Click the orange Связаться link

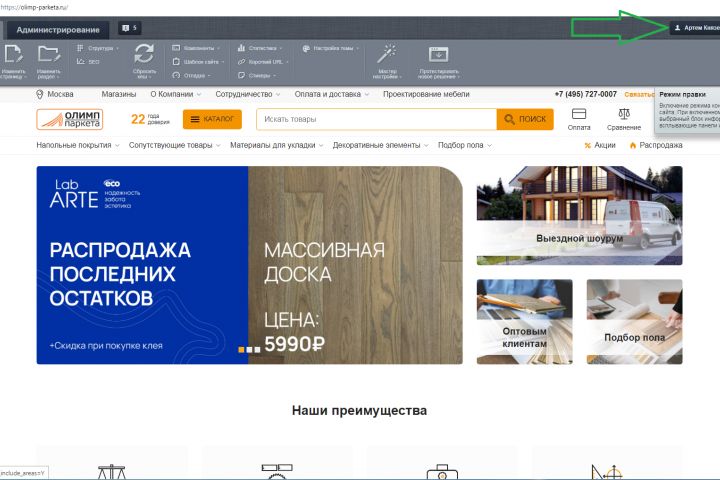point(640,94)
